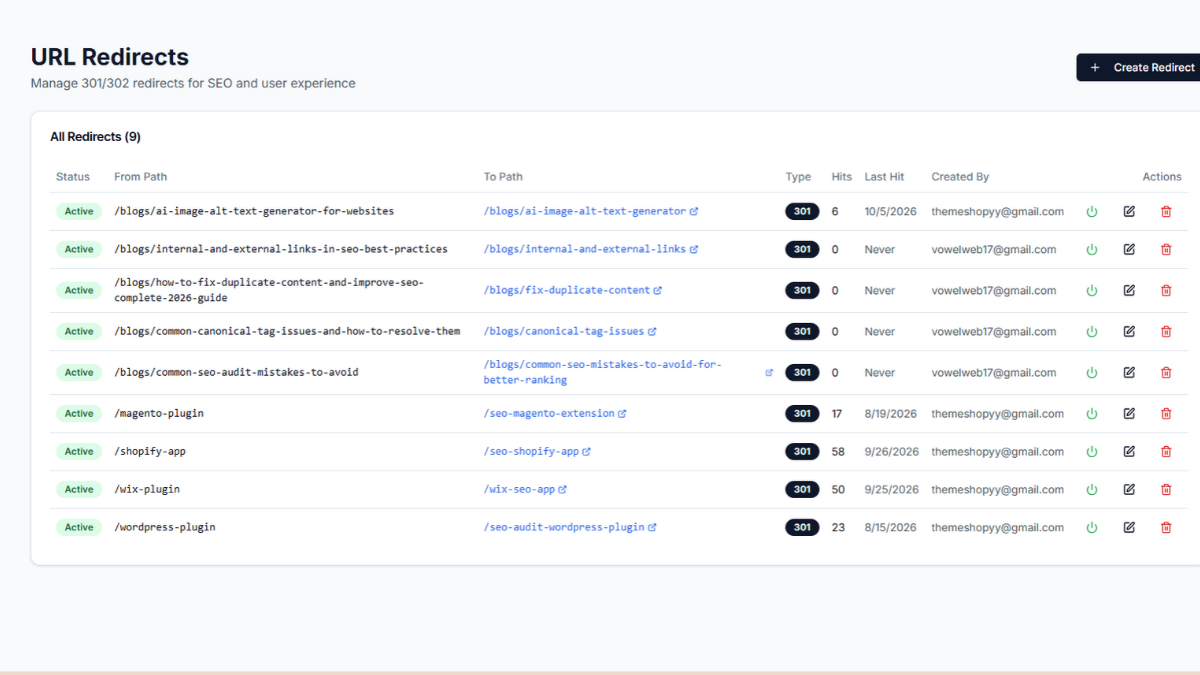Delete the how-to-fix-duplicate-content redirect

point(1166,290)
